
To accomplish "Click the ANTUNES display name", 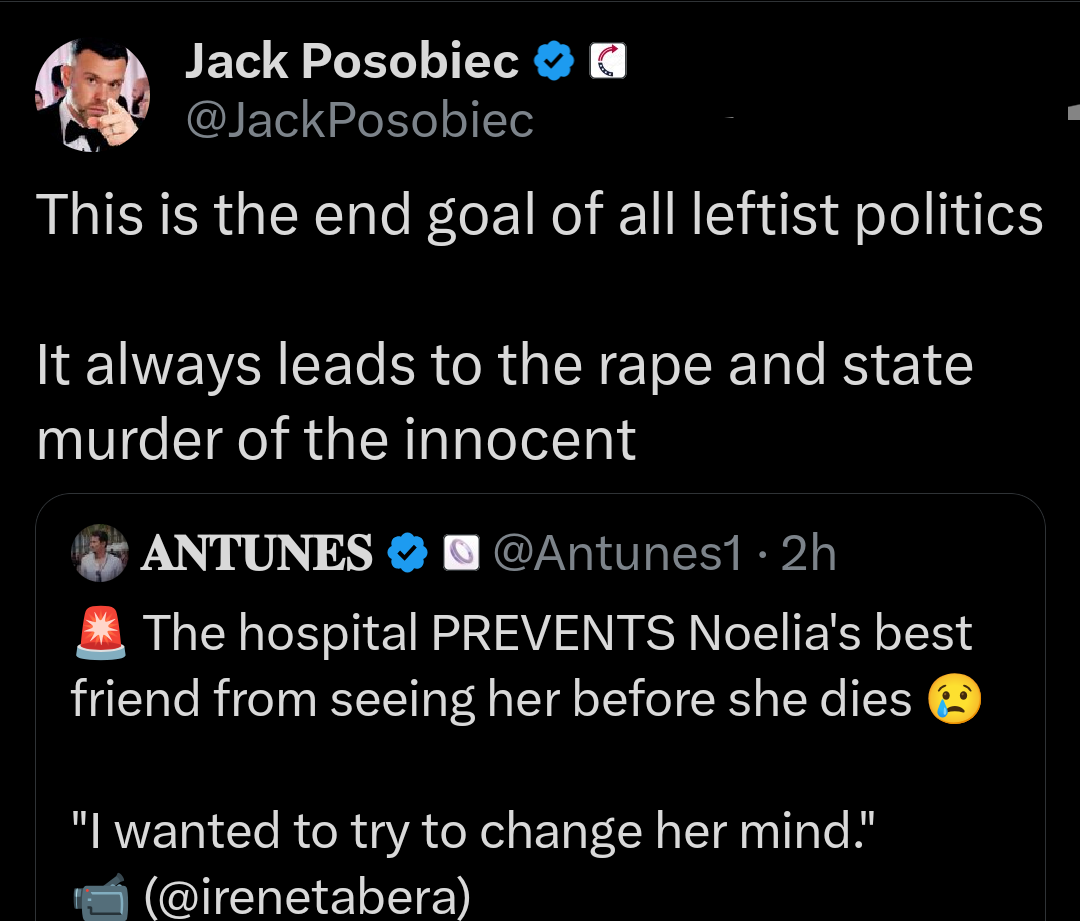I will (256, 551).
